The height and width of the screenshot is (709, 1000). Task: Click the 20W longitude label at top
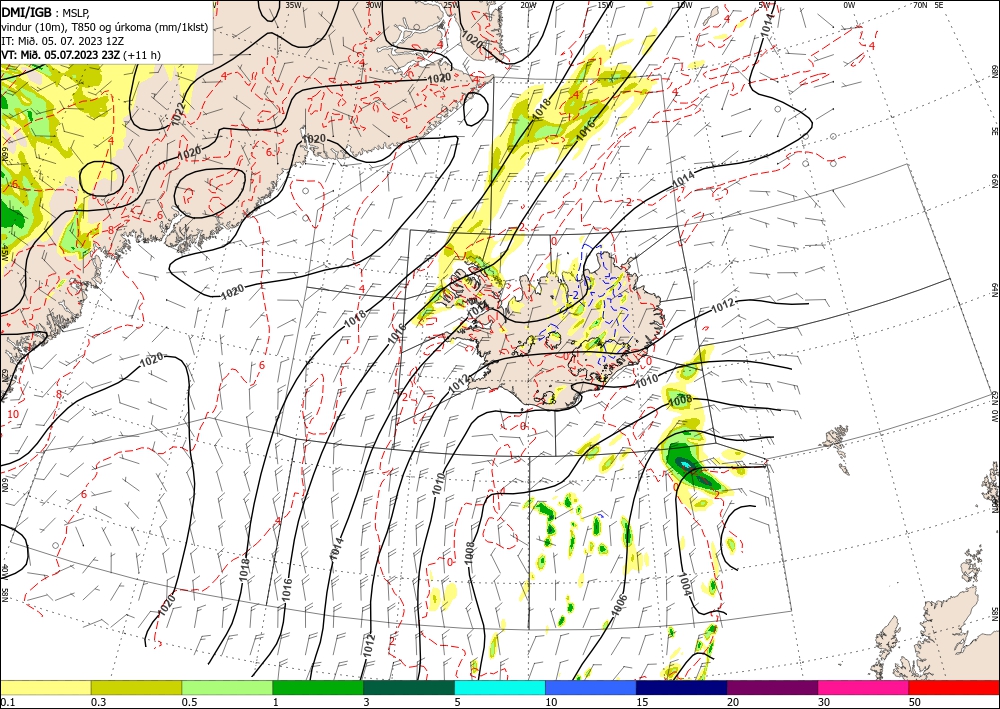pyautogui.click(x=528, y=4)
